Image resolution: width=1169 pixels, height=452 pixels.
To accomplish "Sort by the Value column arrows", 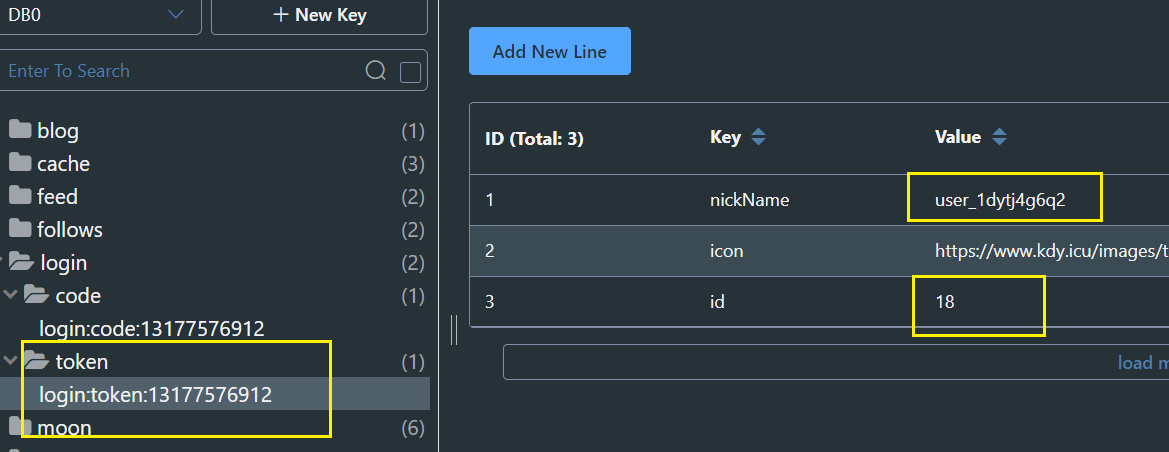I will tap(999, 138).
